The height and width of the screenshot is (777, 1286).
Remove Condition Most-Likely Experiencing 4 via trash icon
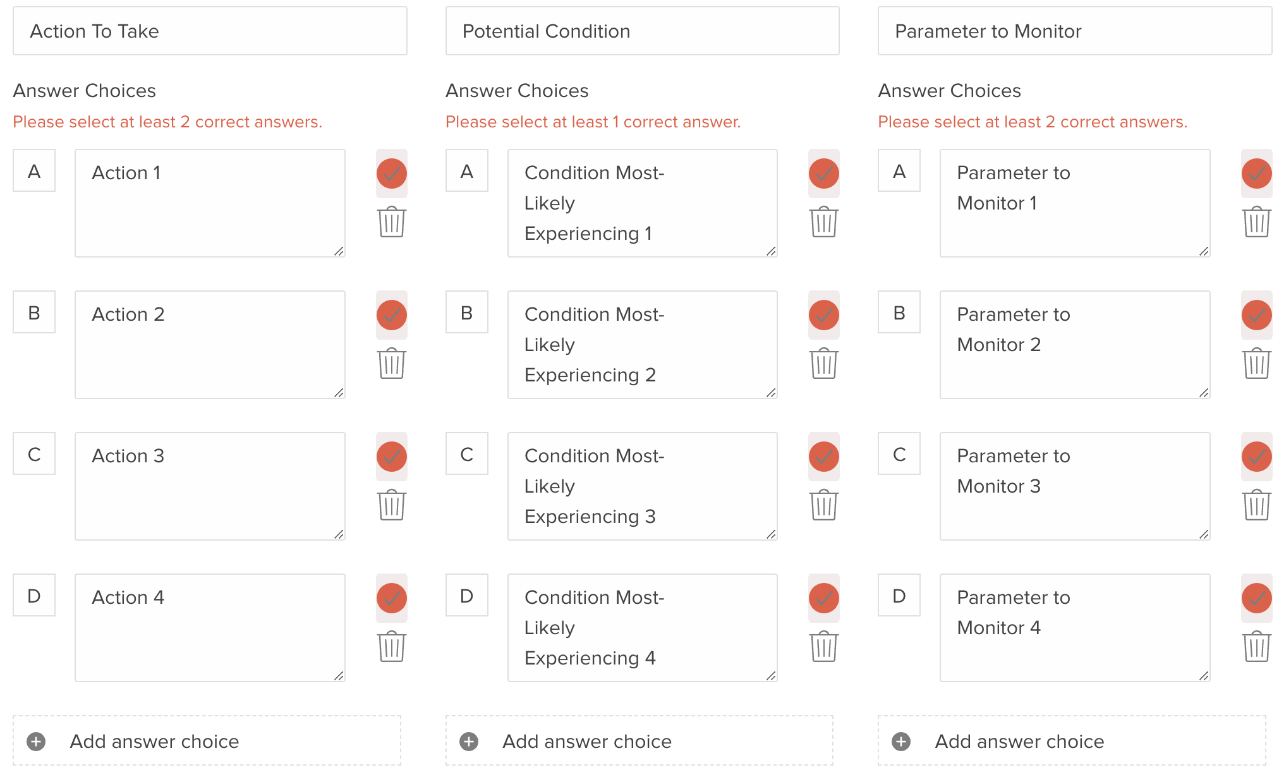tap(824, 646)
